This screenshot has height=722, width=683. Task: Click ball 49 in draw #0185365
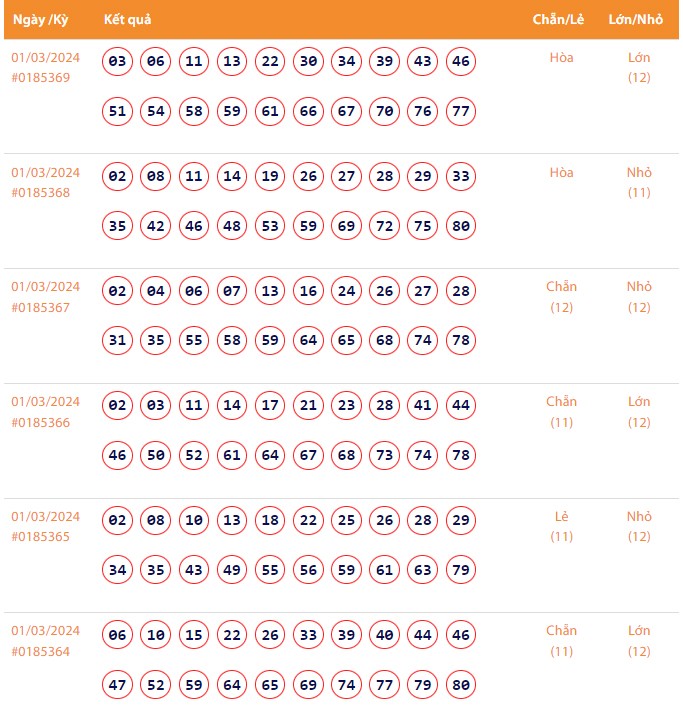(232, 570)
